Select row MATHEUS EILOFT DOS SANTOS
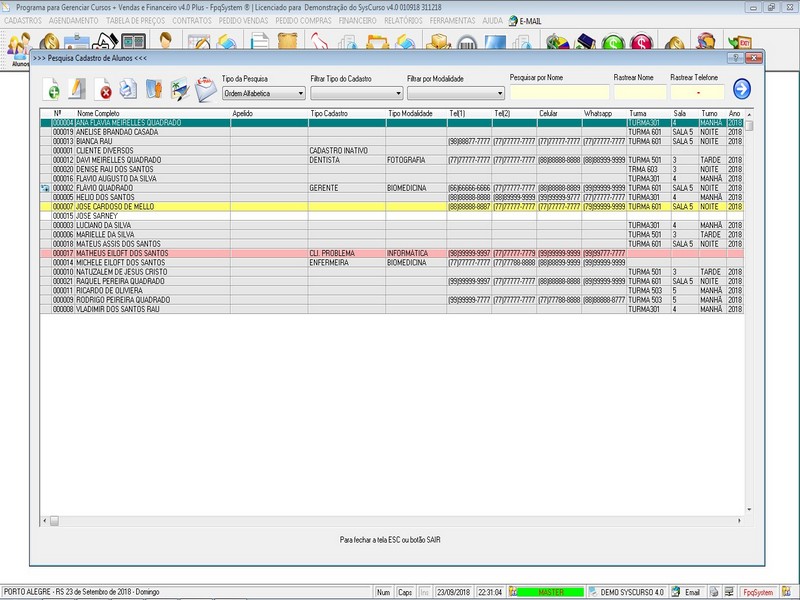The height and width of the screenshot is (600, 800). [x=392, y=253]
